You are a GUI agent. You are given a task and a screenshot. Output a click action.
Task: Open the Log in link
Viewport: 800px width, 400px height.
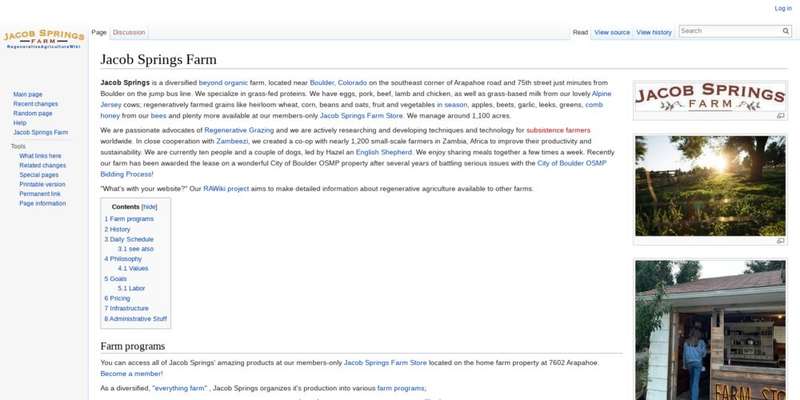pos(783,9)
